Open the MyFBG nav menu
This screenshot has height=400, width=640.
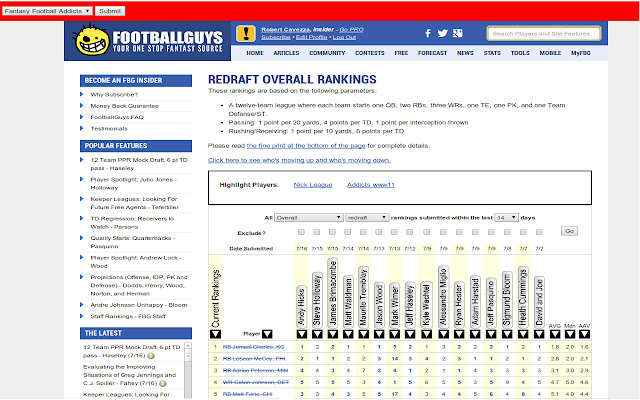580,53
